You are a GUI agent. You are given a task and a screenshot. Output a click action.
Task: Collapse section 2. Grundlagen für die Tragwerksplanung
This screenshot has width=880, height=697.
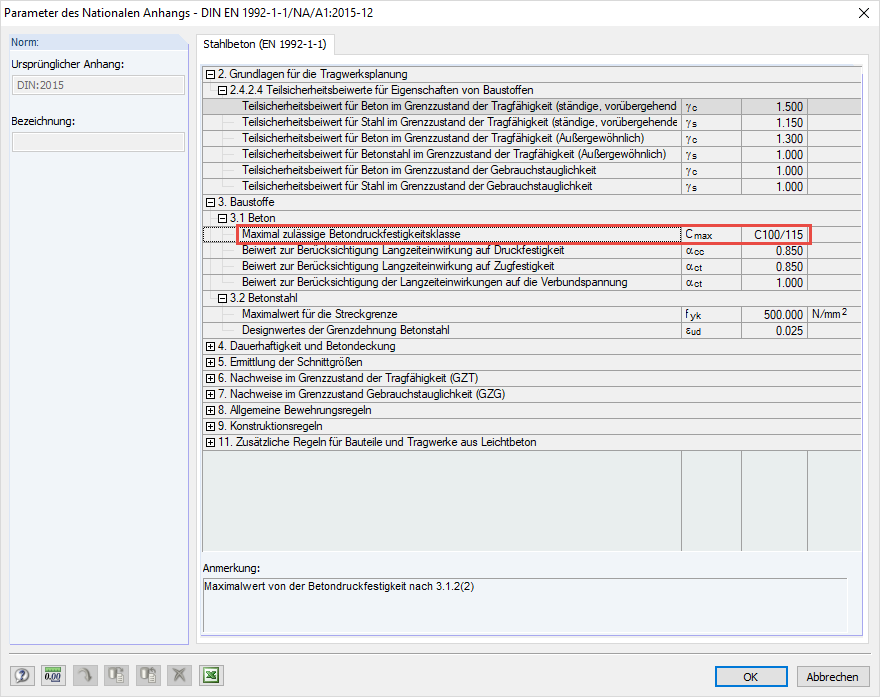click(210, 74)
